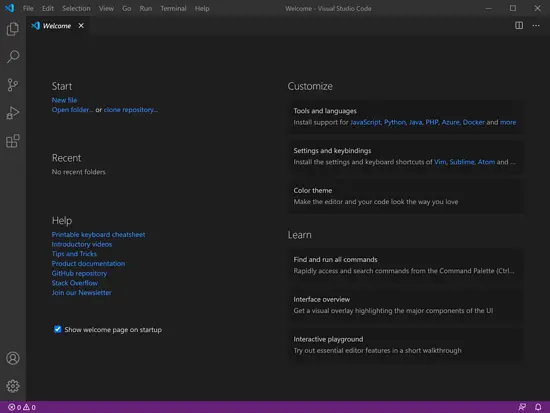Click the Settings and keybindings heading
The height and width of the screenshot is (413, 550).
(332, 151)
